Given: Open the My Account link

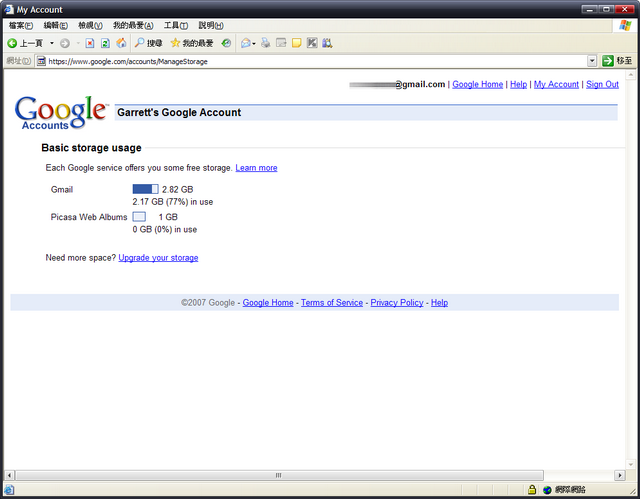Looking at the screenshot, I should click(556, 84).
